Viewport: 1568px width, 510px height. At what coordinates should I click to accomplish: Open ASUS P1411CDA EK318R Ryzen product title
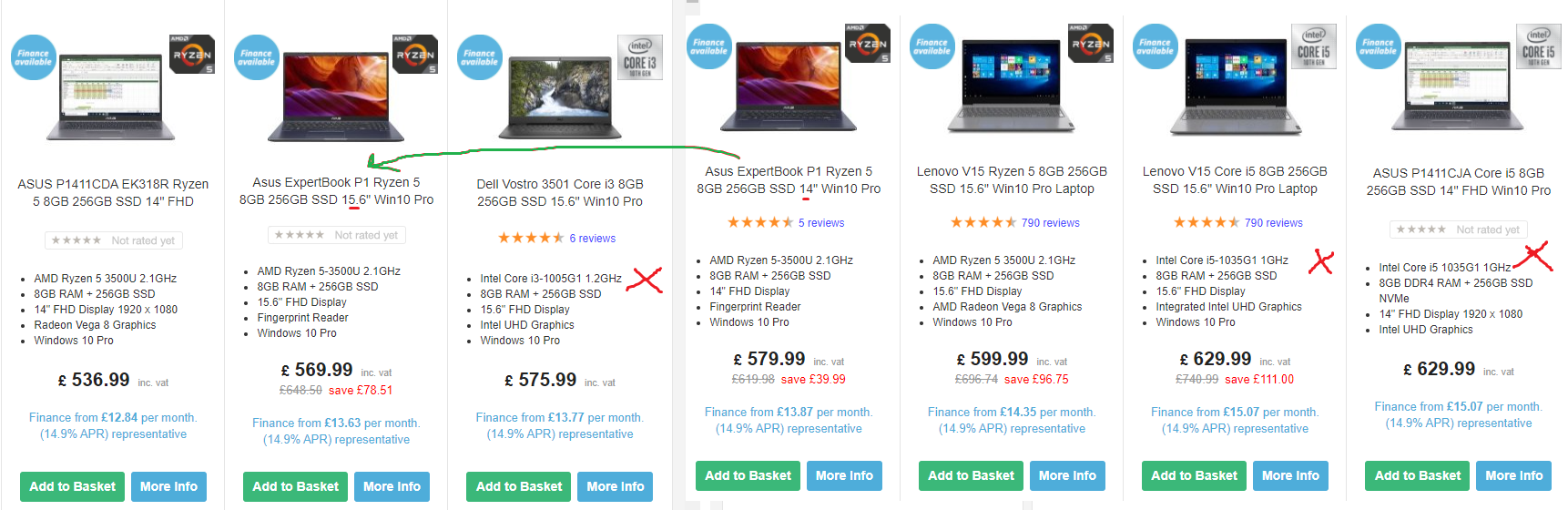(x=113, y=193)
